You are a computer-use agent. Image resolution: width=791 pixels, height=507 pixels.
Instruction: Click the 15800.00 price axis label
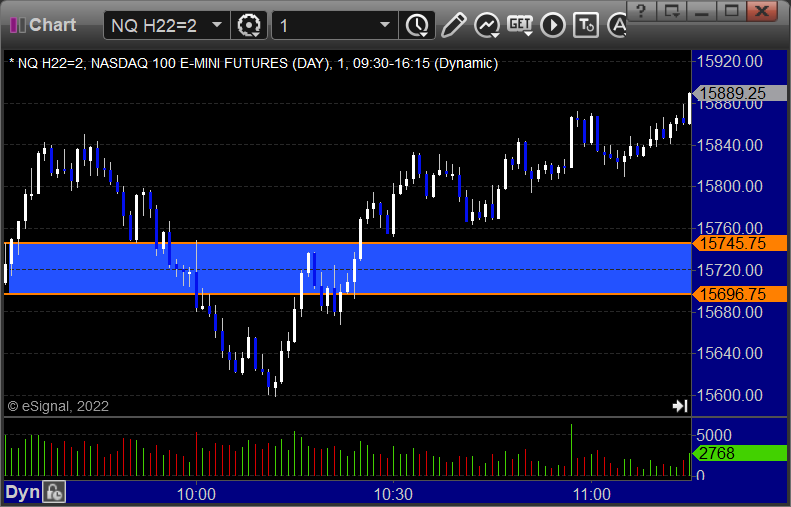tap(729, 187)
